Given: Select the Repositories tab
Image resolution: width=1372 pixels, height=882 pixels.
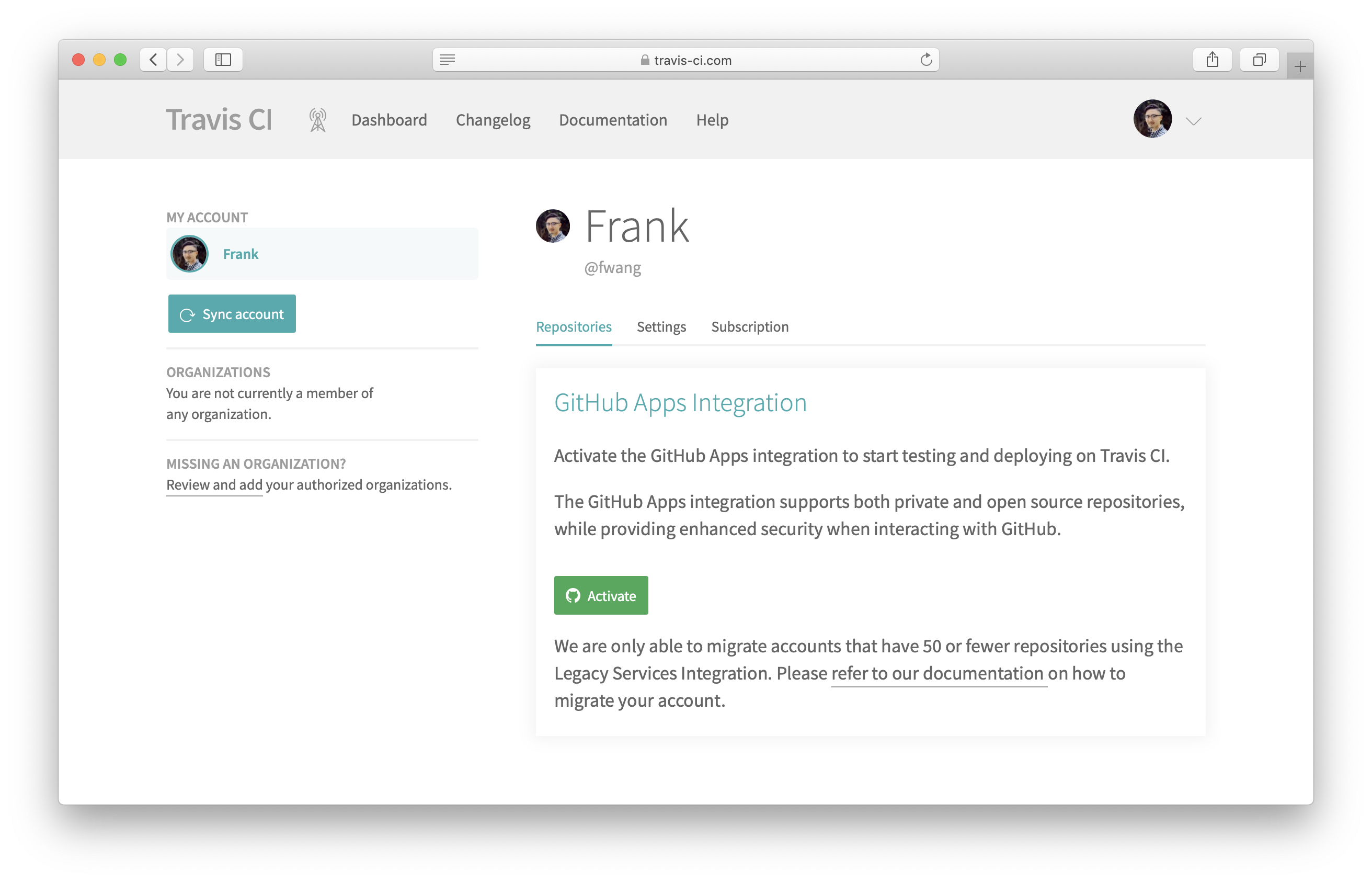Looking at the screenshot, I should click(574, 326).
